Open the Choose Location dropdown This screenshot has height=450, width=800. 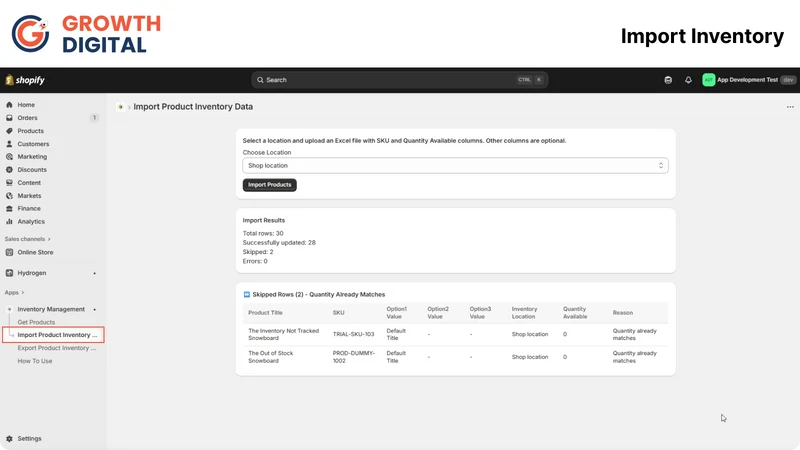[x=455, y=165]
